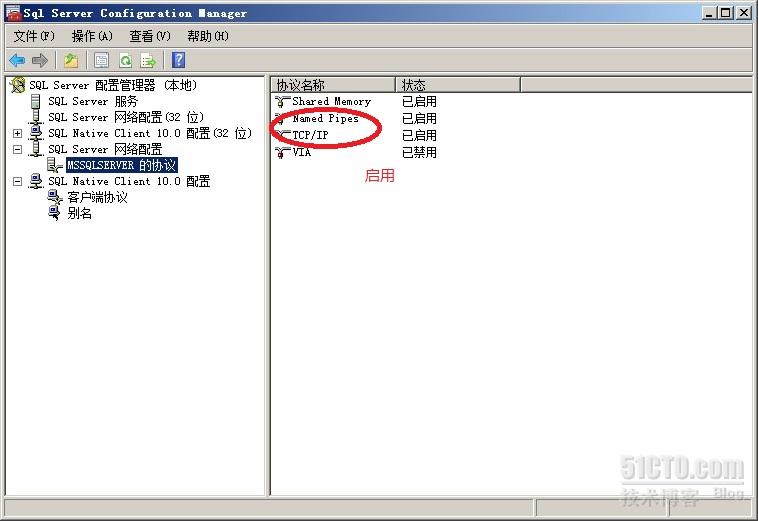Collapse the SQL Native Client 10.0 配置 node
This screenshot has width=758, height=521.
point(17,181)
